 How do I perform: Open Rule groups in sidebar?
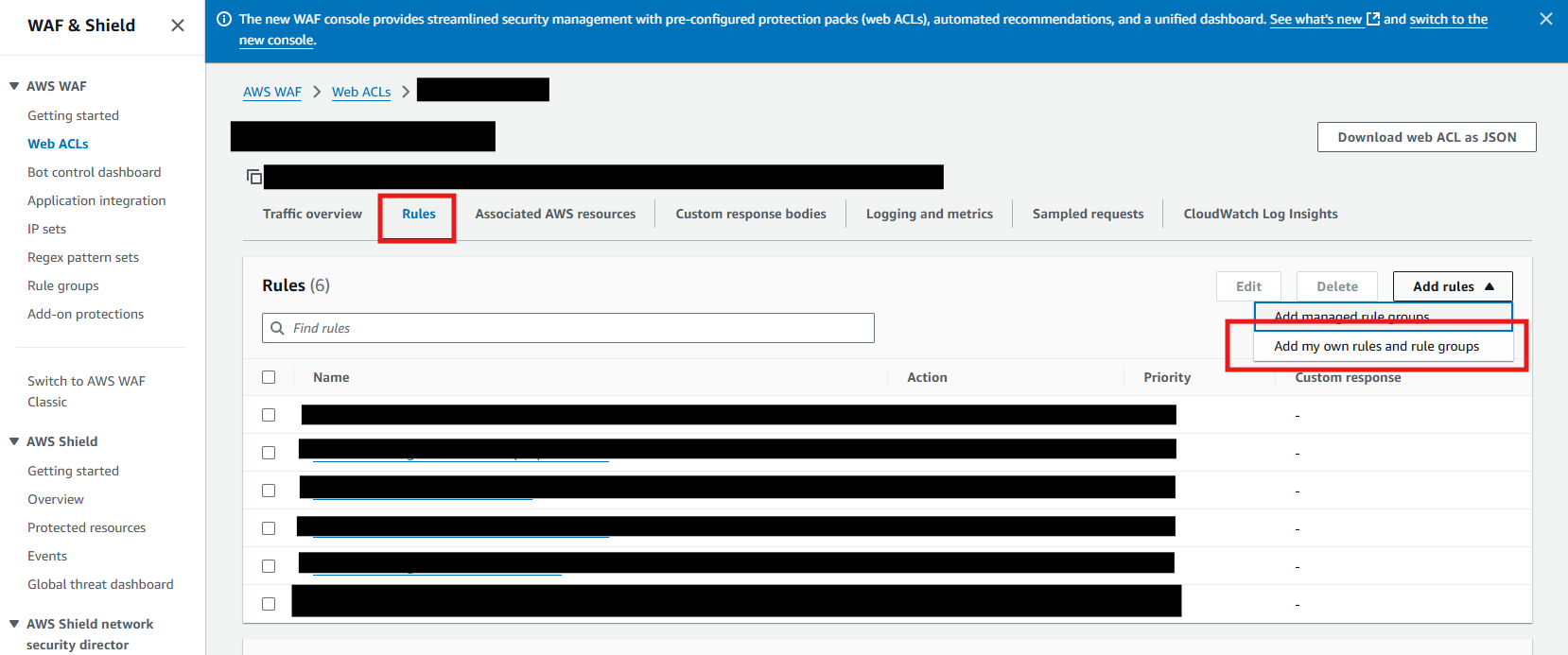[x=62, y=285]
